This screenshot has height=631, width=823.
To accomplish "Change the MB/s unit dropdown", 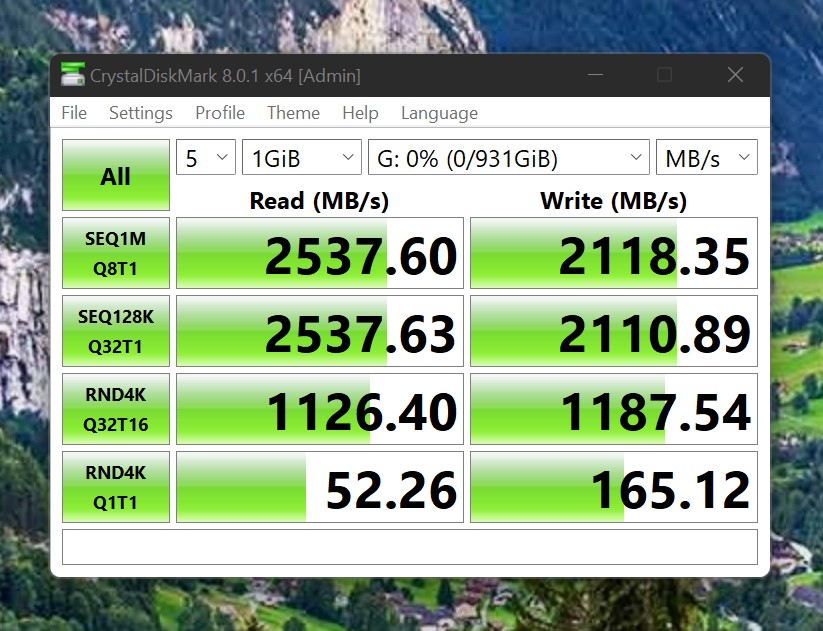I will pos(706,157).
